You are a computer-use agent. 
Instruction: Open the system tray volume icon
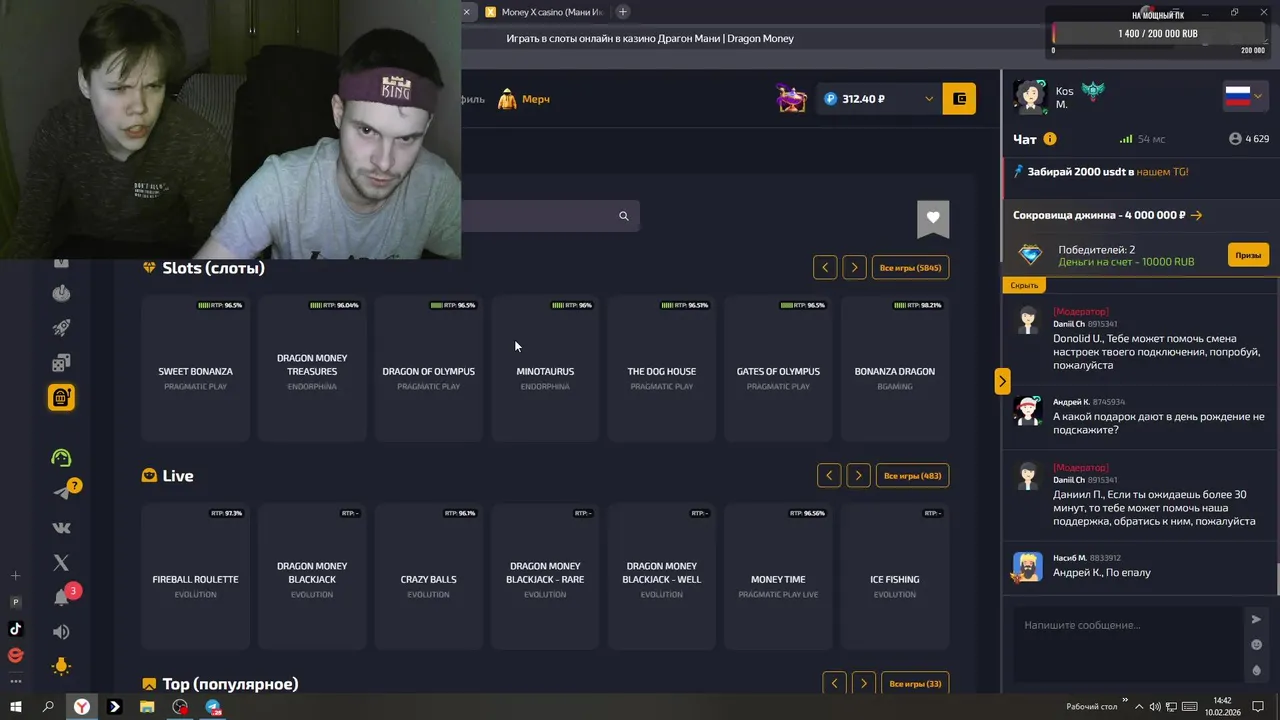pyautogui.click(x=1155, y=707)
